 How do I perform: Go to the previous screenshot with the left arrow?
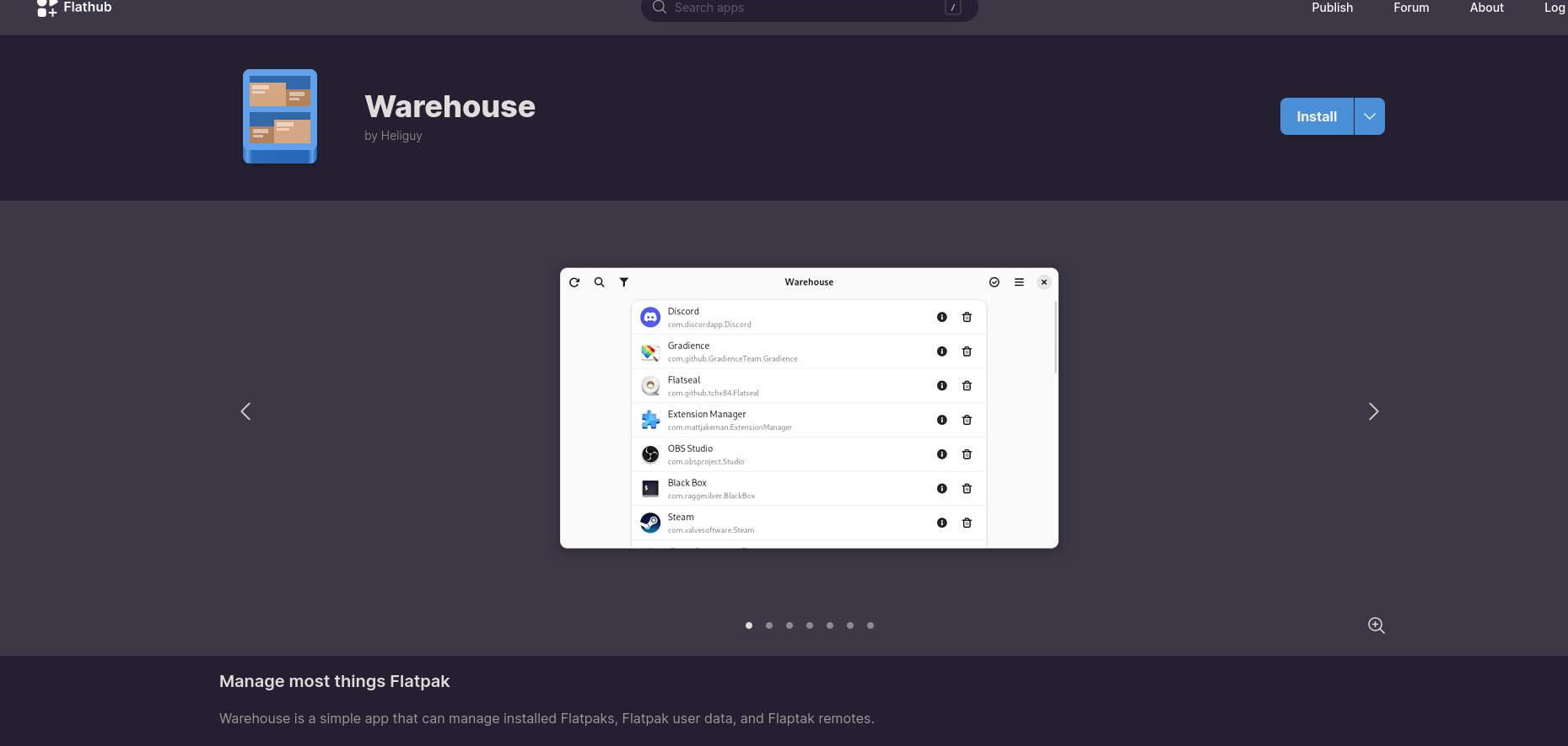coord(245,411)
